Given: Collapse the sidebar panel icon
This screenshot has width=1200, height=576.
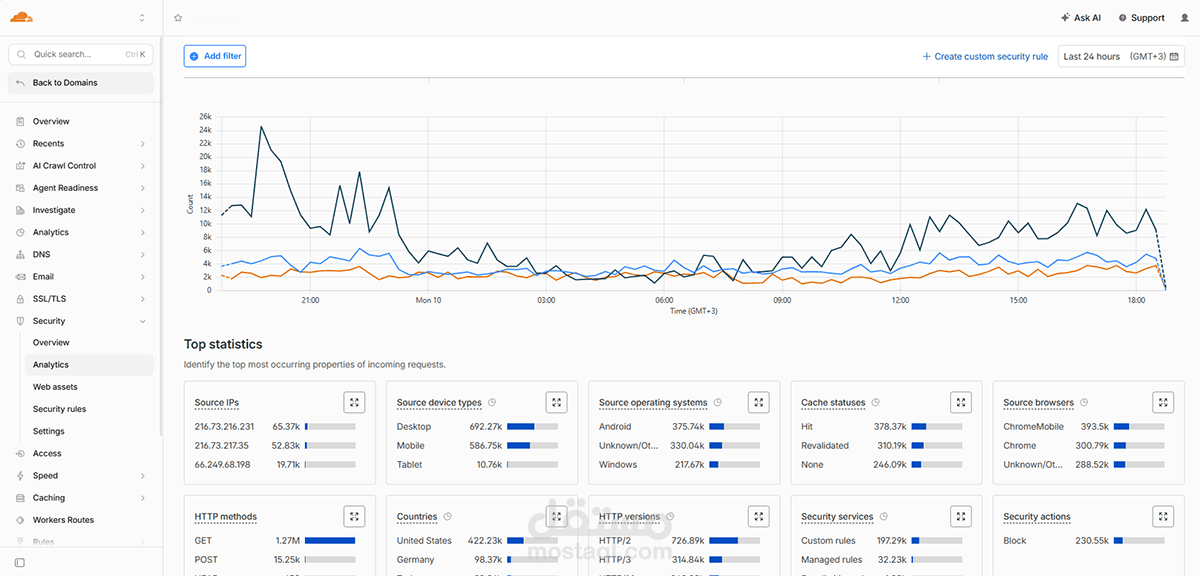Looking at the screenshot, I should 20,563.
